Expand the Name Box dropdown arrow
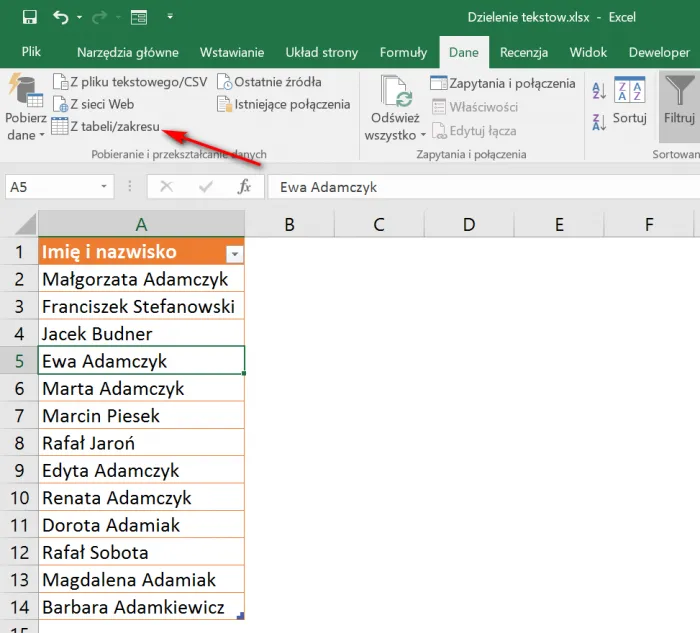The image size is (700, 633). [105, 187]
